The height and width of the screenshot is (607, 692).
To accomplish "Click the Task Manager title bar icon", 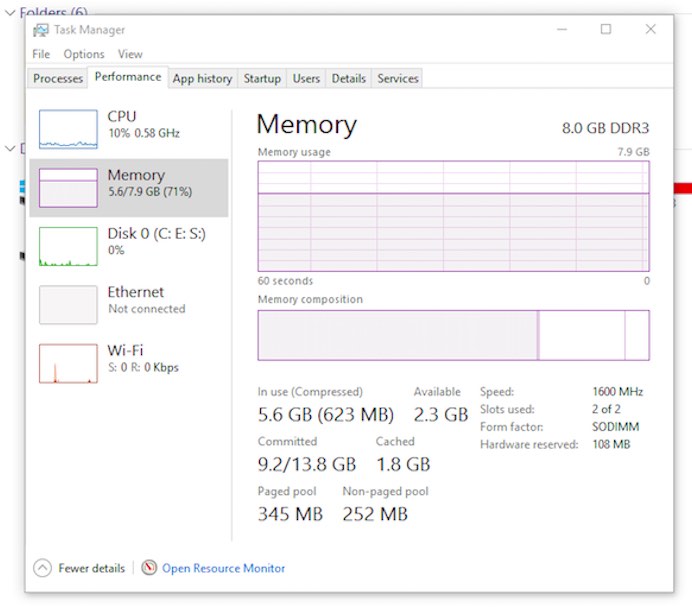I will coord(41,30).
